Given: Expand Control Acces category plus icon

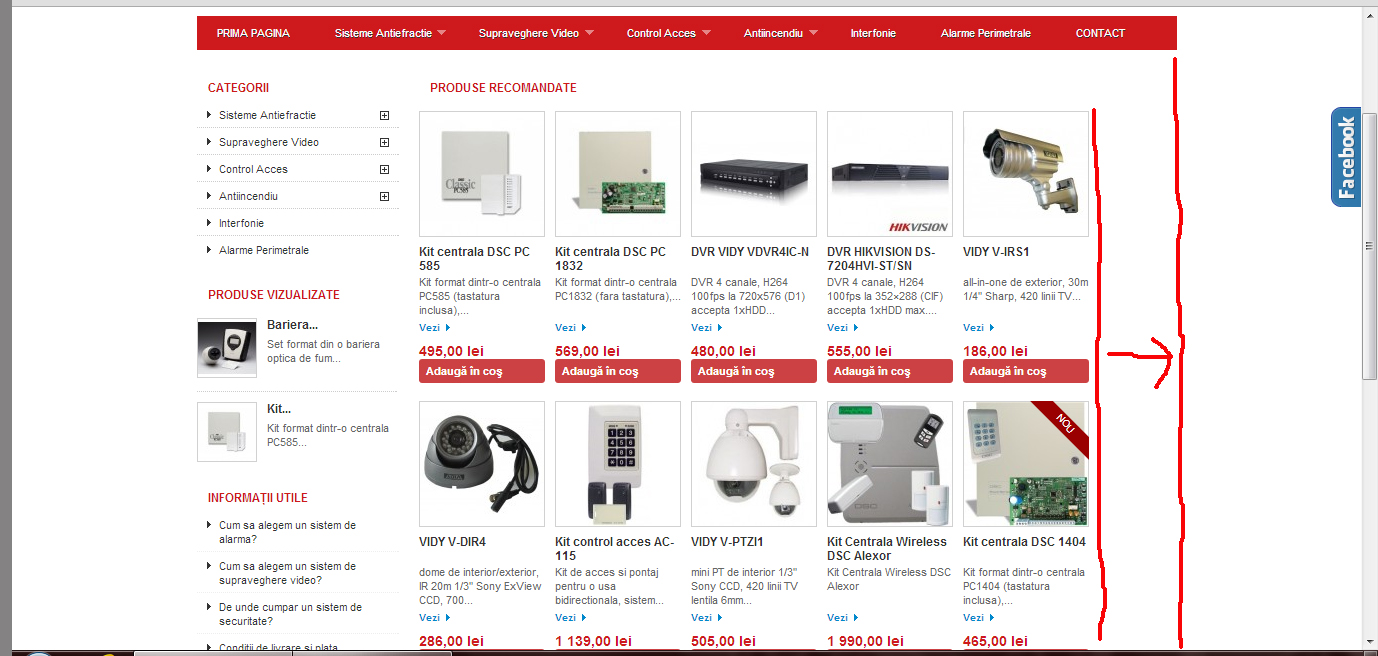Looking at the screenshot, I should click(x=384, y=169).
